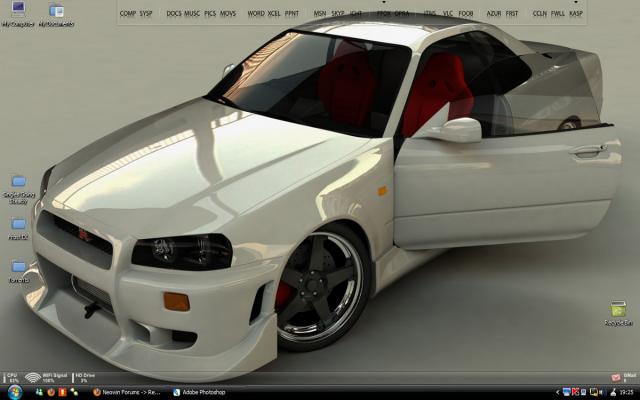Viewport: 640px width, 400px height.
Task: Launch XCEL from top launcher
Action: pos(274,13)
